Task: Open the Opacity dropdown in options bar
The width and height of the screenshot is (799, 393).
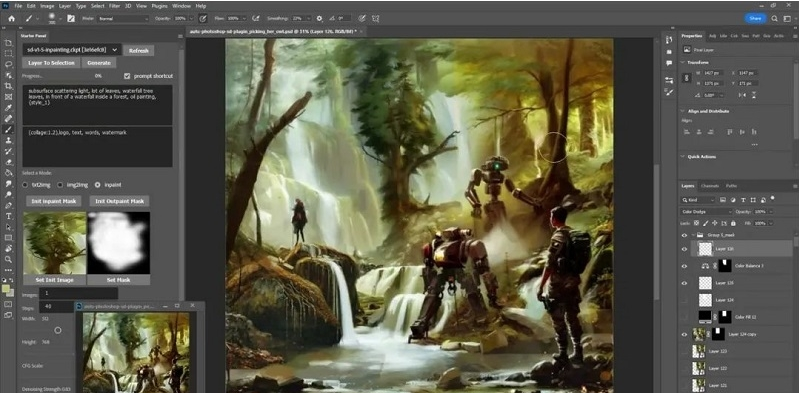Action: pyautogui.click(x=191, y=18)
